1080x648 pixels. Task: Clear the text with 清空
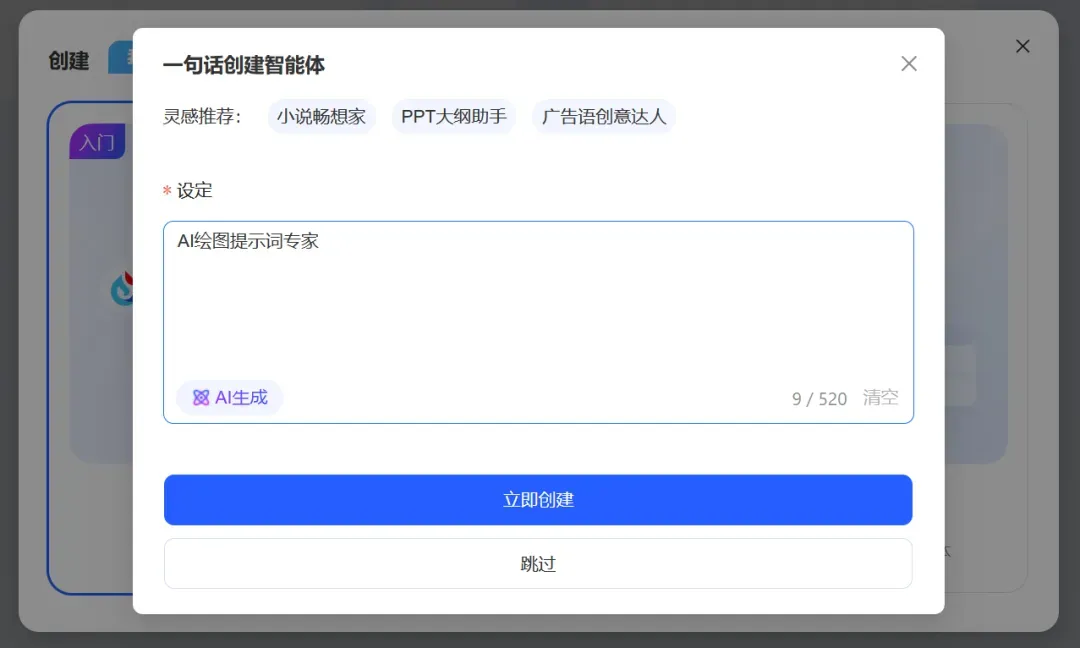coord(880,397)
